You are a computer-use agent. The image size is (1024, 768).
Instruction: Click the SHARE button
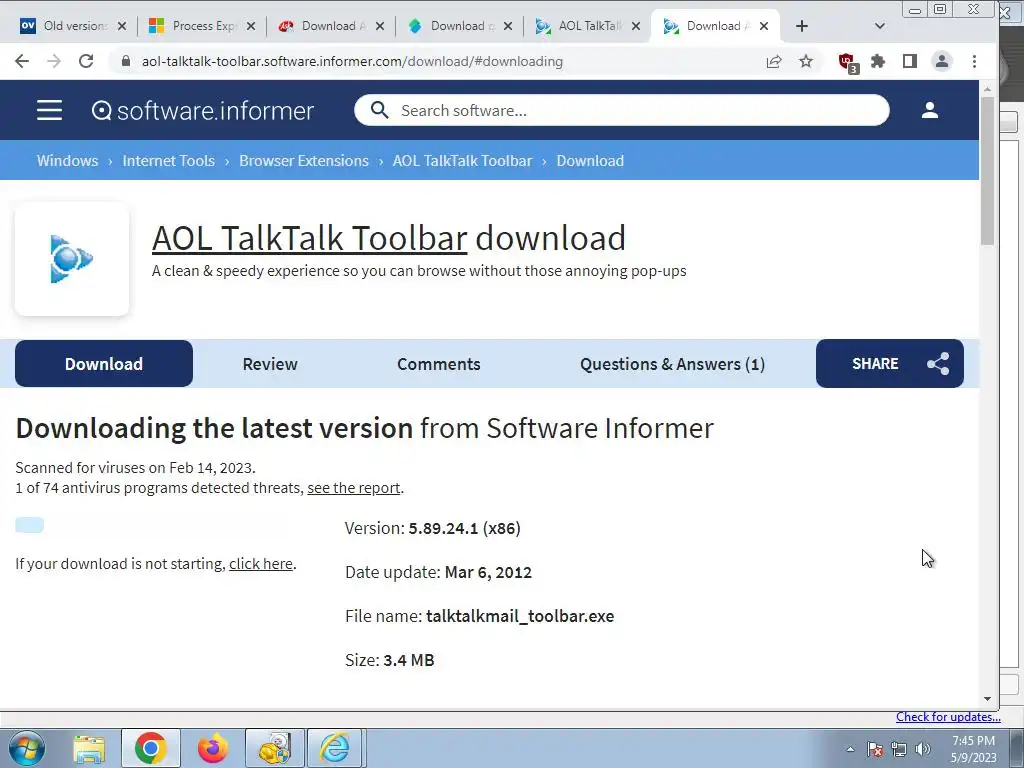click(x=889, y=363)
